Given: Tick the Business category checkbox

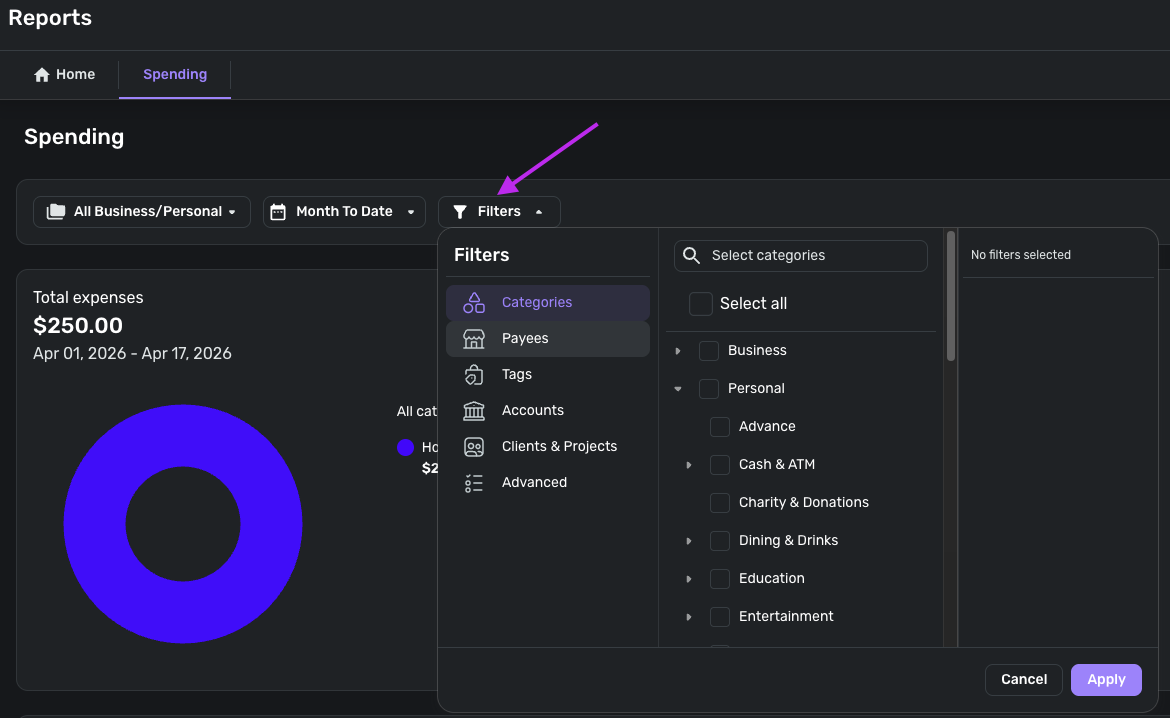Looking at the screenshot, I should click(x=709, y=351).
